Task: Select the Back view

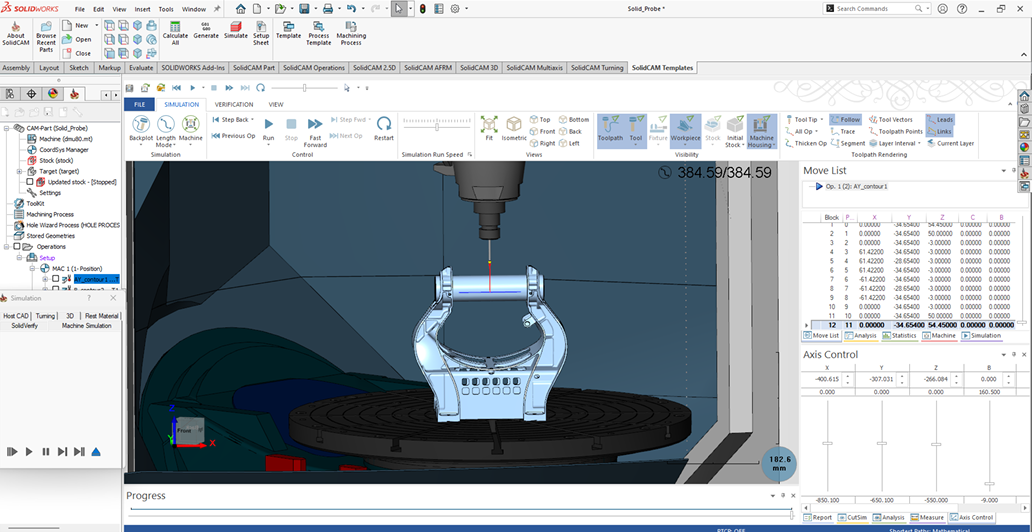Action: (571, 132)
